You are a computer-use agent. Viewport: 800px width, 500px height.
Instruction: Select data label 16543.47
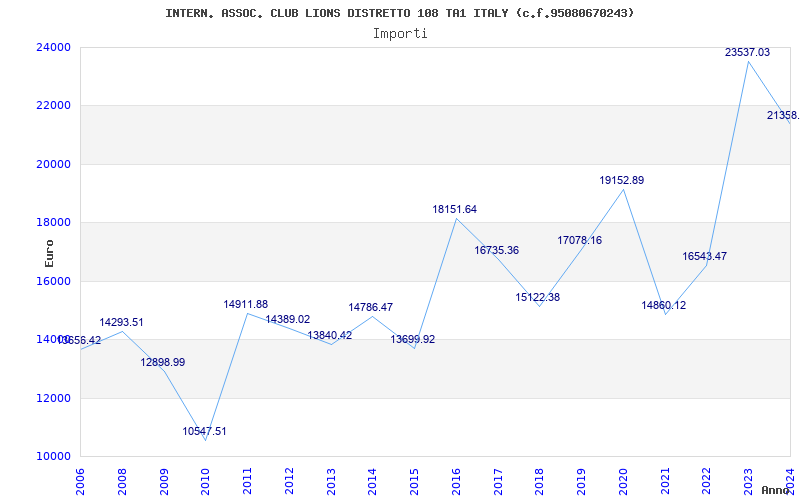pyautogui.click(x=705, y=257)
